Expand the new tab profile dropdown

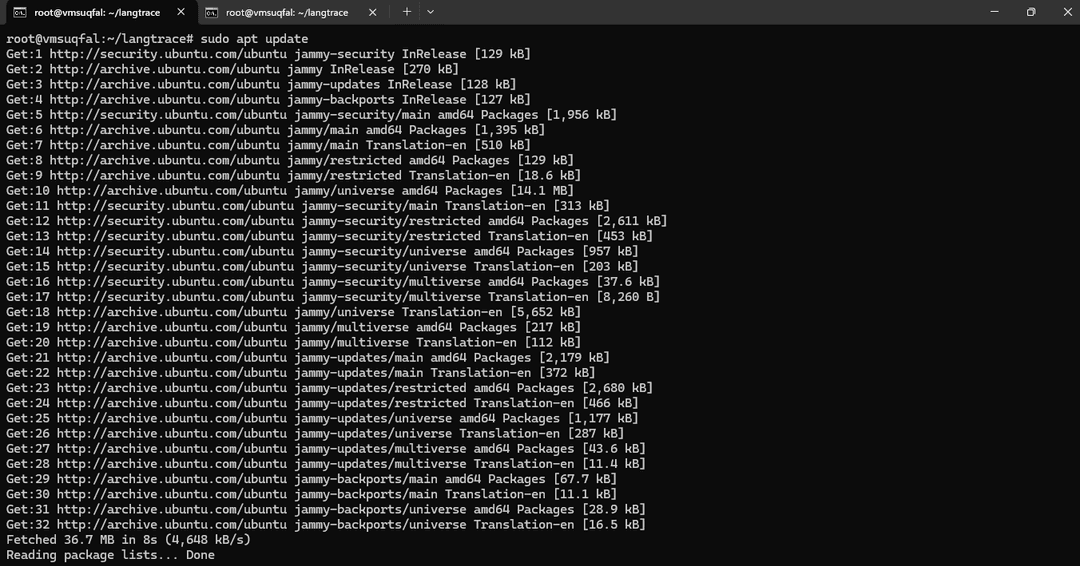point(431,12)
